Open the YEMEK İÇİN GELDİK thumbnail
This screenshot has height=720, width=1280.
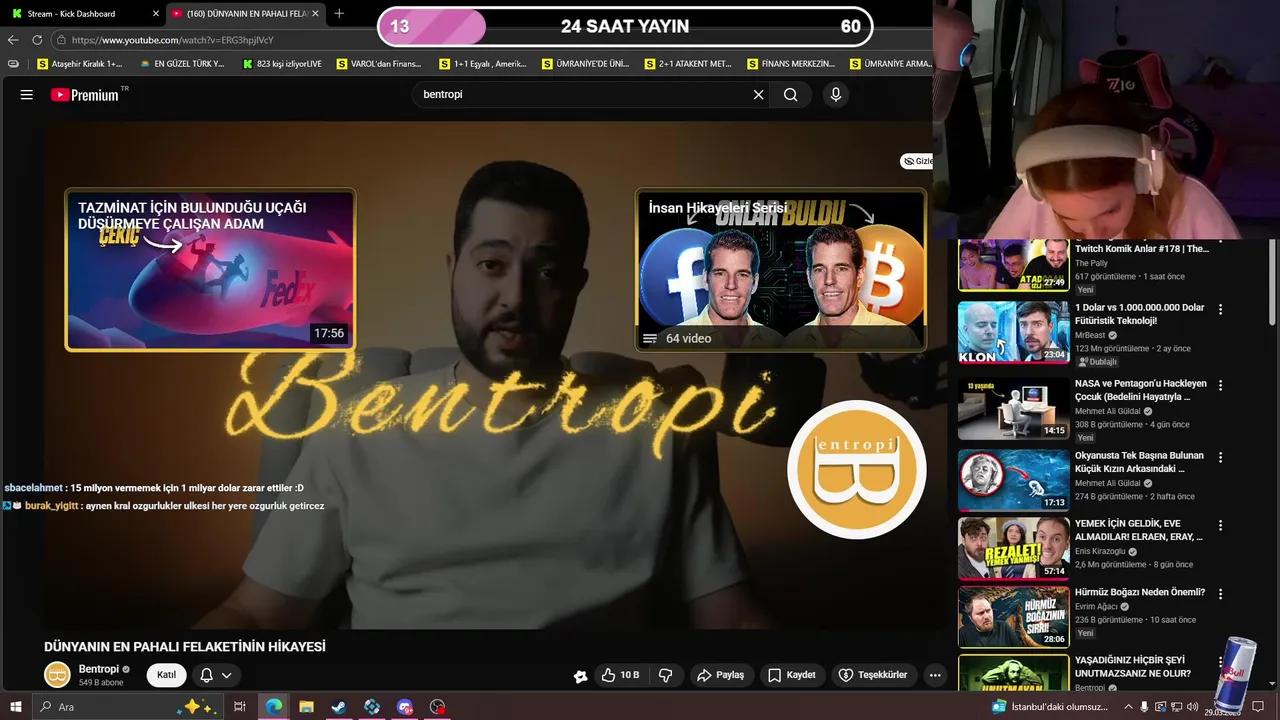(1013, 548)
